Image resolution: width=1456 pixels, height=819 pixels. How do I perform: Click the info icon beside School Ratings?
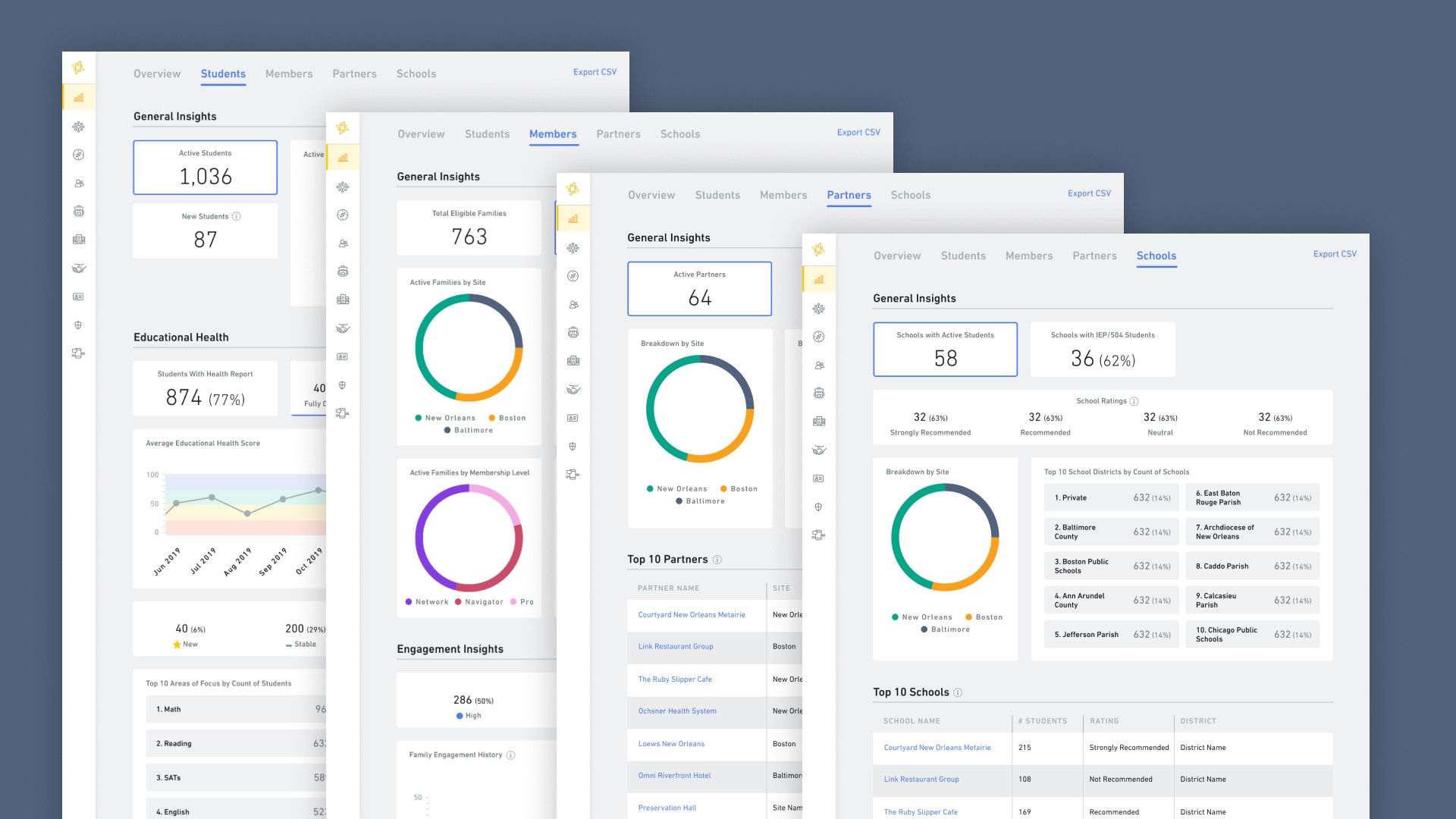1134,401
